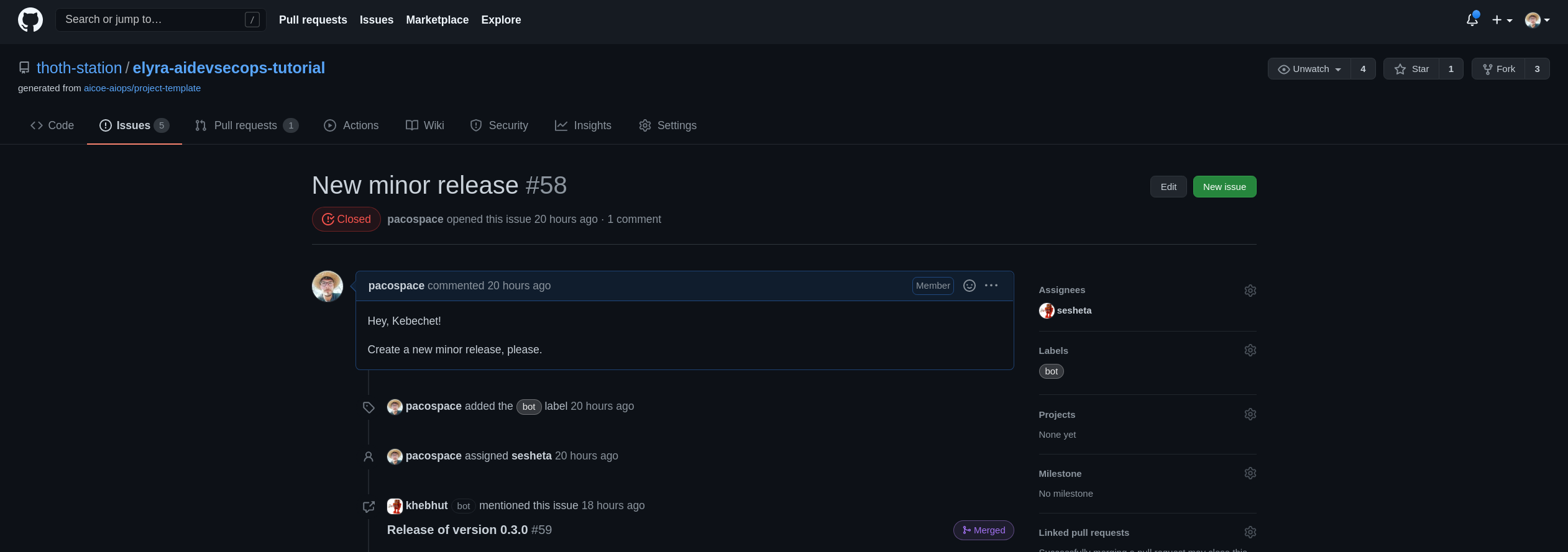Open the user avatar menu

[1537, 20]
